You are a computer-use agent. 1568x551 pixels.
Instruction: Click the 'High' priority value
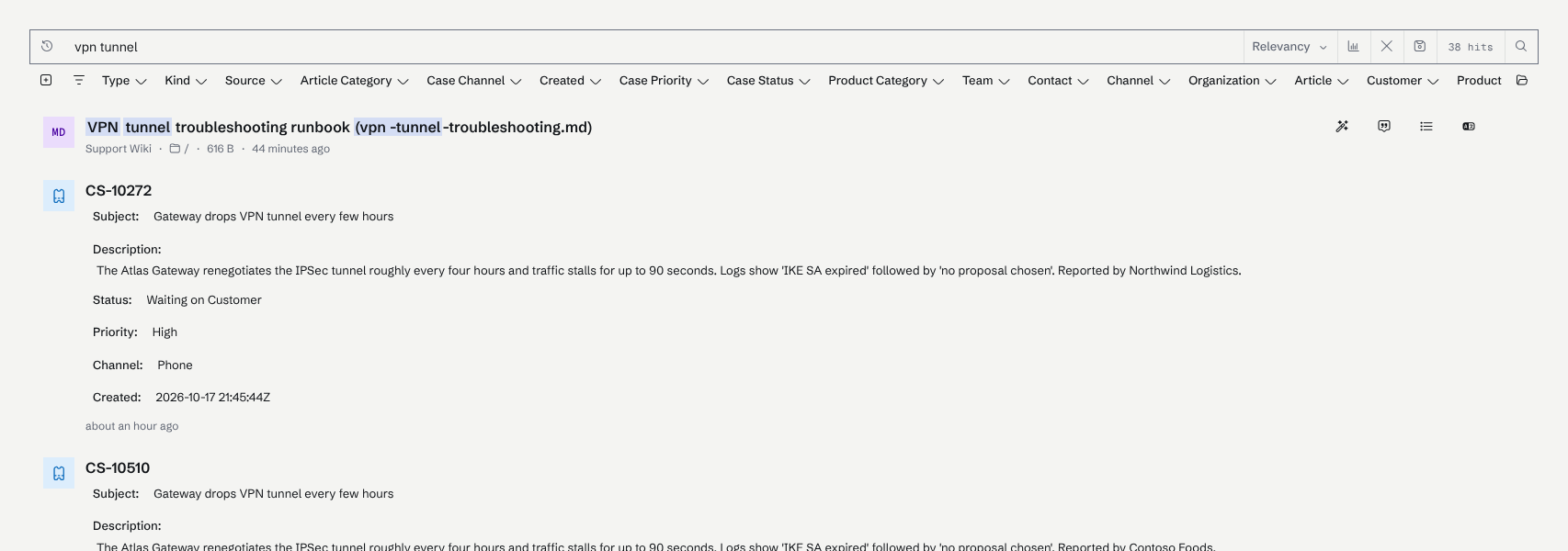pos(165,332)
